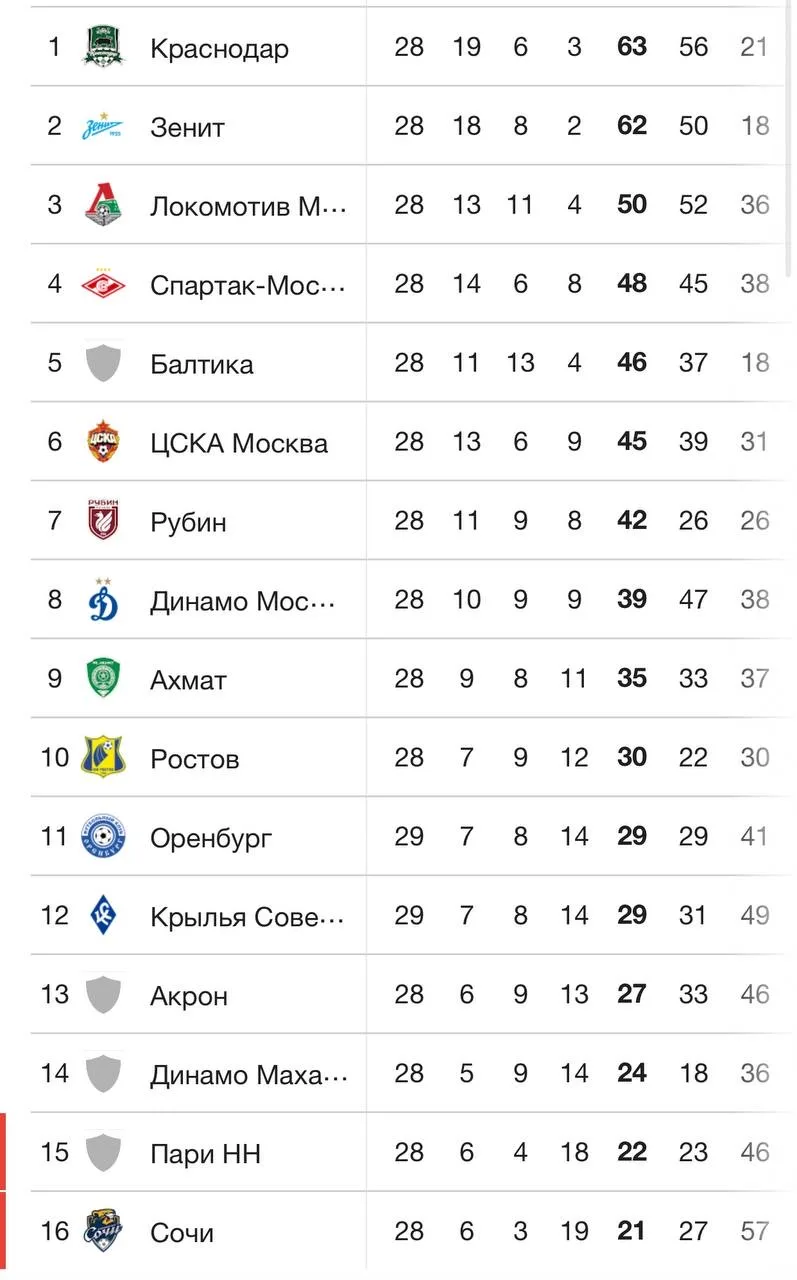Image resolution: width=797 pixels, height=1280 pixels.
Task: Select the Спартак-Москва red diamond logo
Action: click(104, 284)
